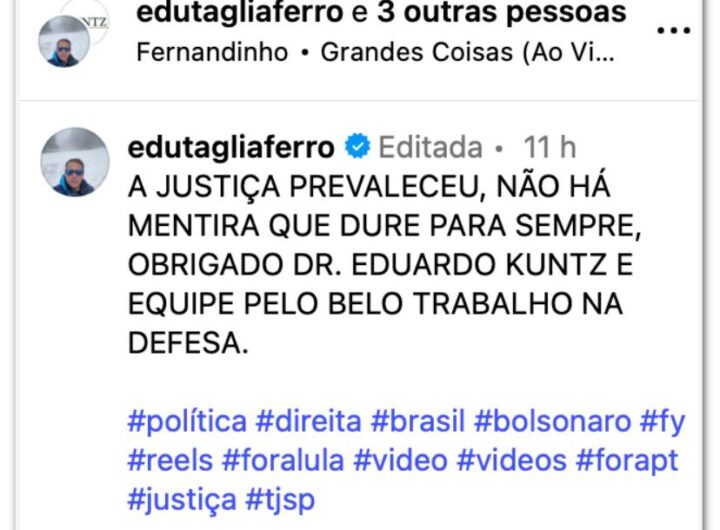Open the #tjsp hashtag
This screenshot has width=720, height=530.
[281, 500]
